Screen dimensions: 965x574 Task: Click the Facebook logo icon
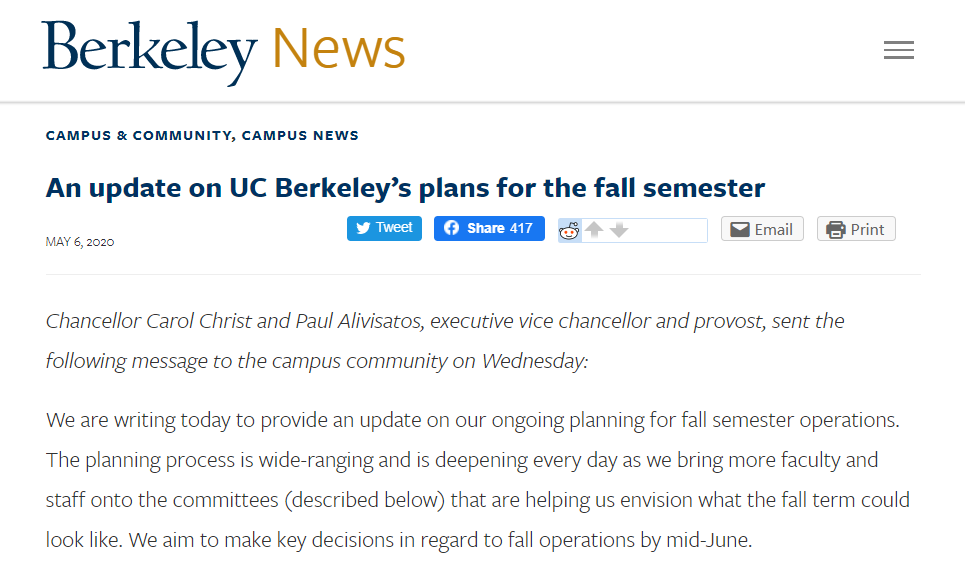[x=451, y=228]
